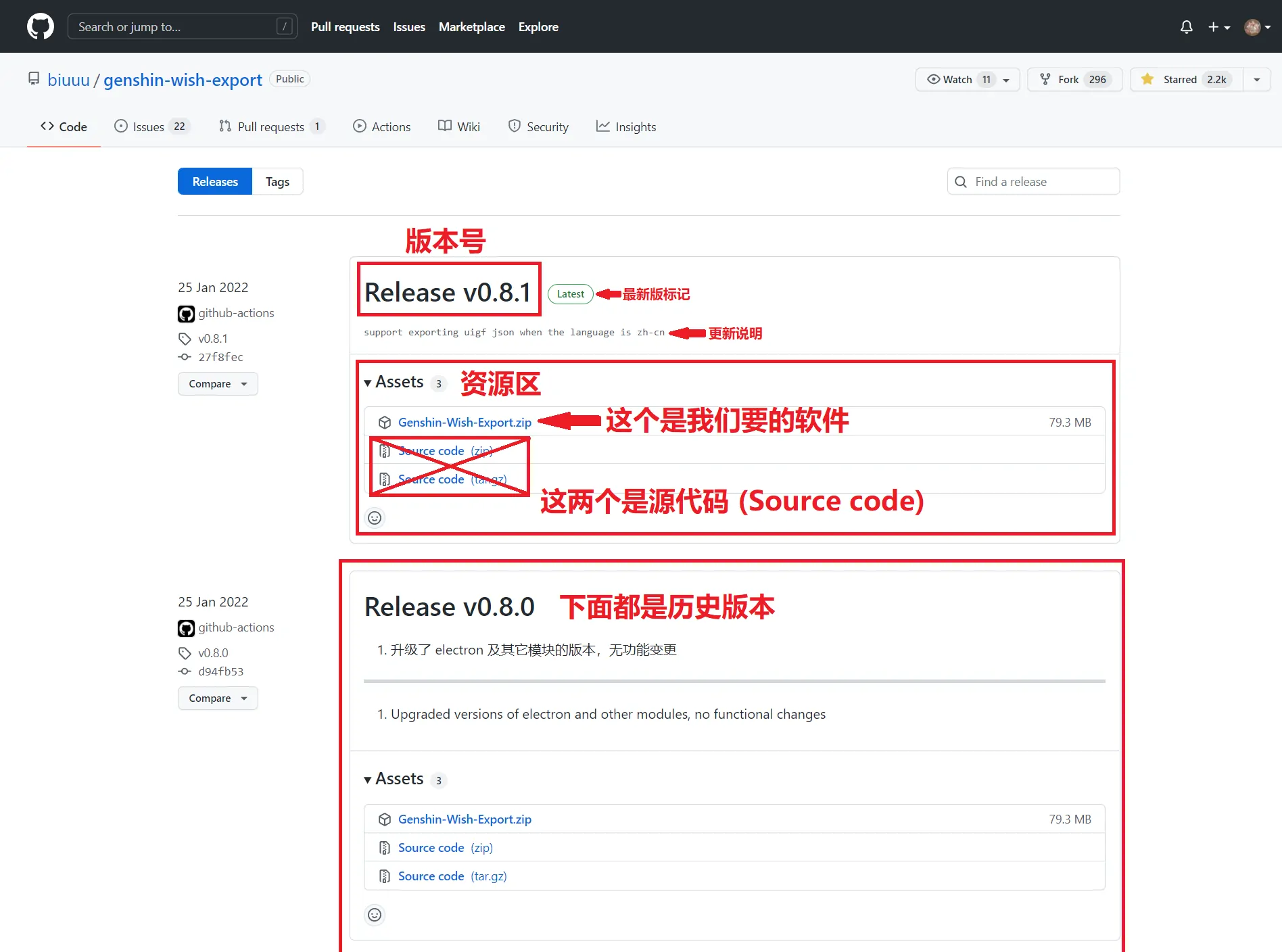The width and height of the screenshot is (1282, 952).
Task: Open the genshin-wish-export repository link
Action: pos(183,80)
